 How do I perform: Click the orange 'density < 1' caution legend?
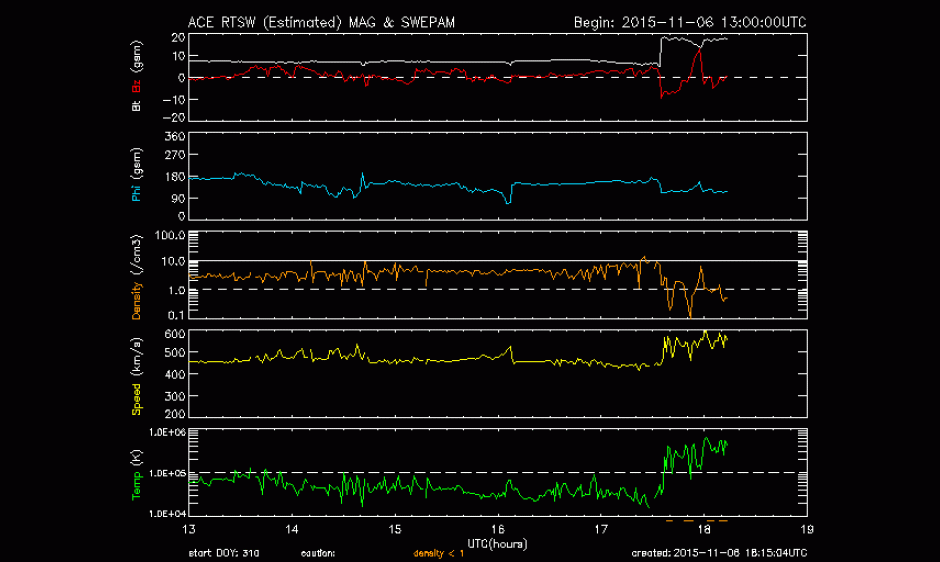click(x=438, y=552)
